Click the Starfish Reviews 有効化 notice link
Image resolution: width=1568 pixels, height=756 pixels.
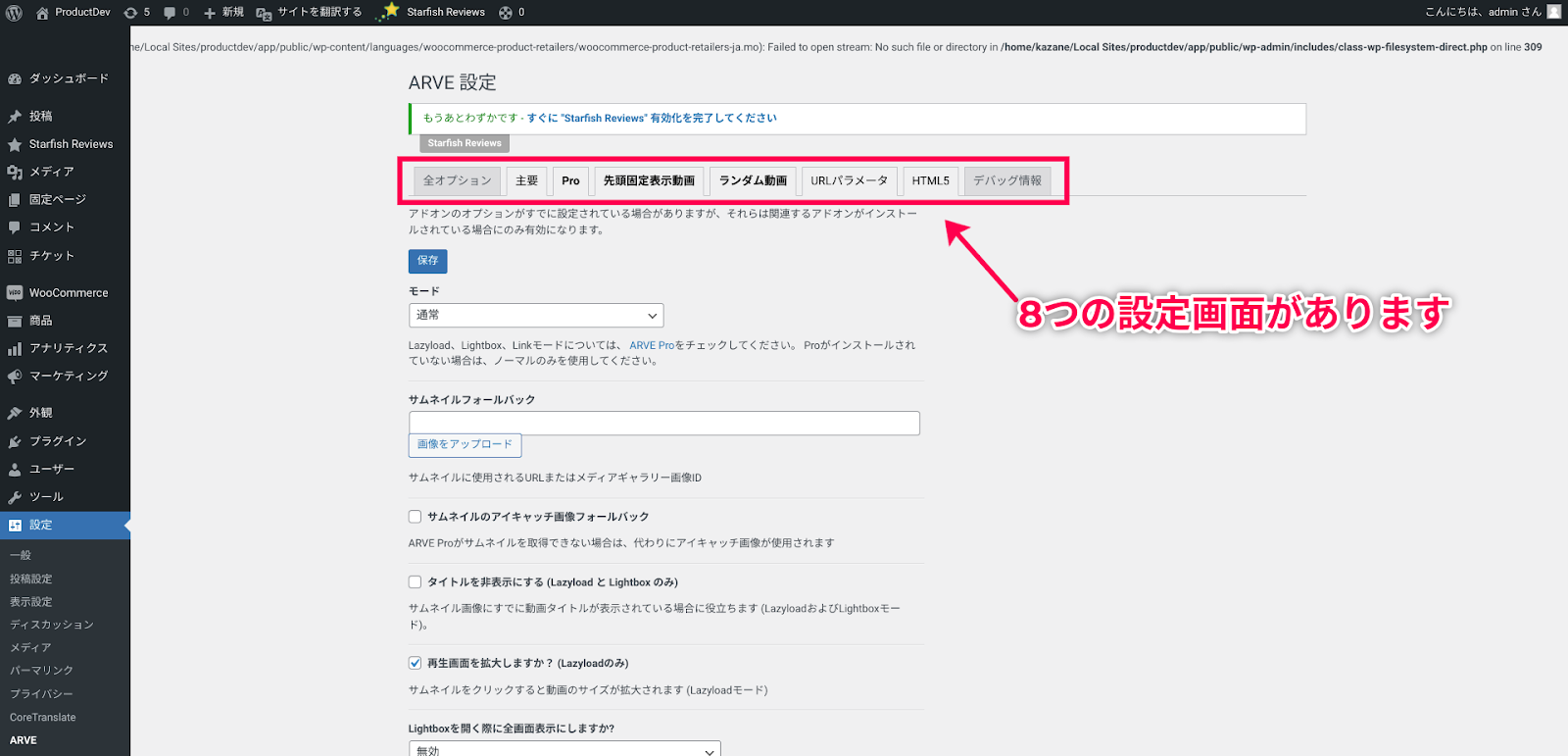pos(652,118)
